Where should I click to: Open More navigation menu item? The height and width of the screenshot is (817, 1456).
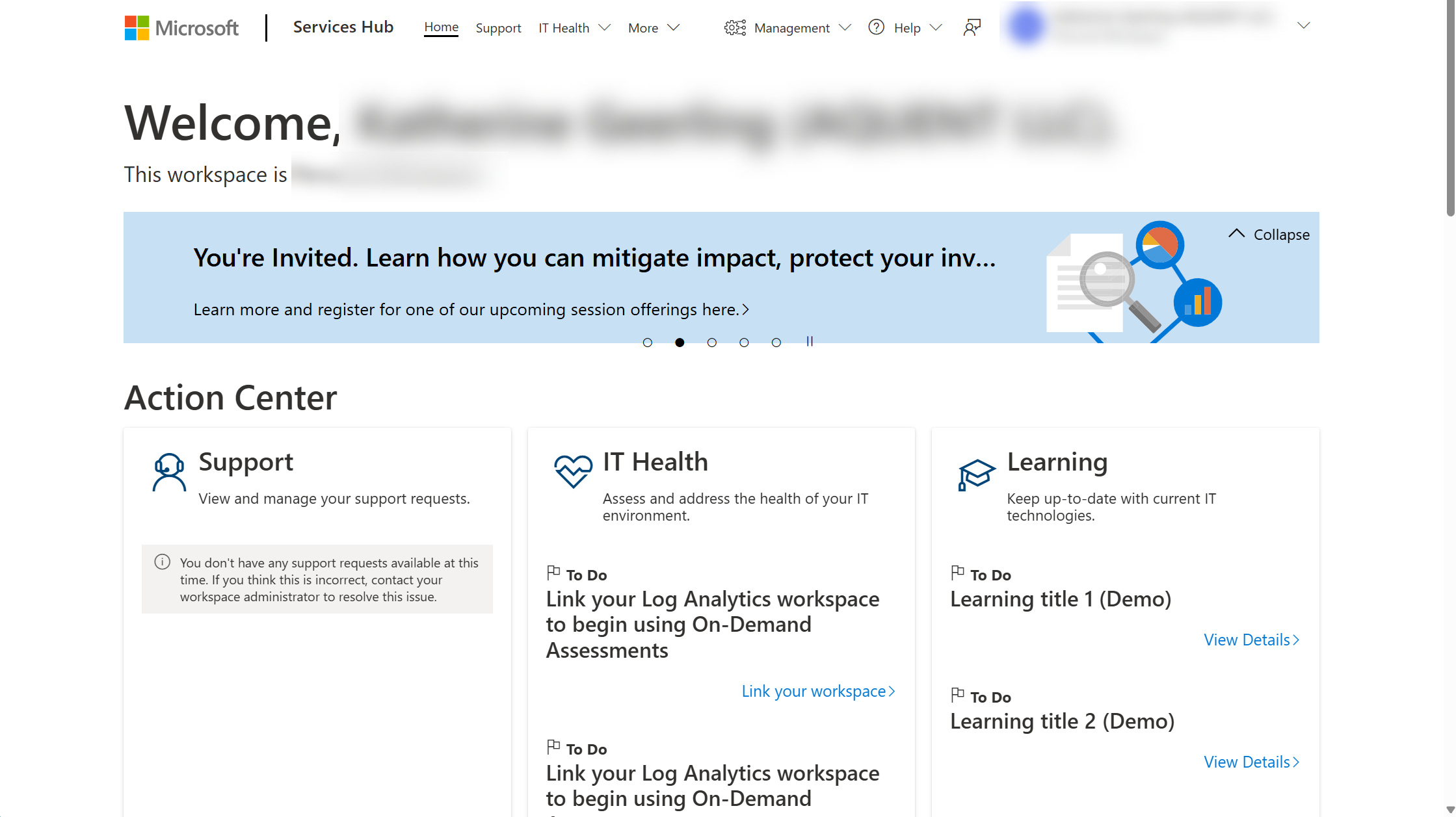(x=653, y=27)
